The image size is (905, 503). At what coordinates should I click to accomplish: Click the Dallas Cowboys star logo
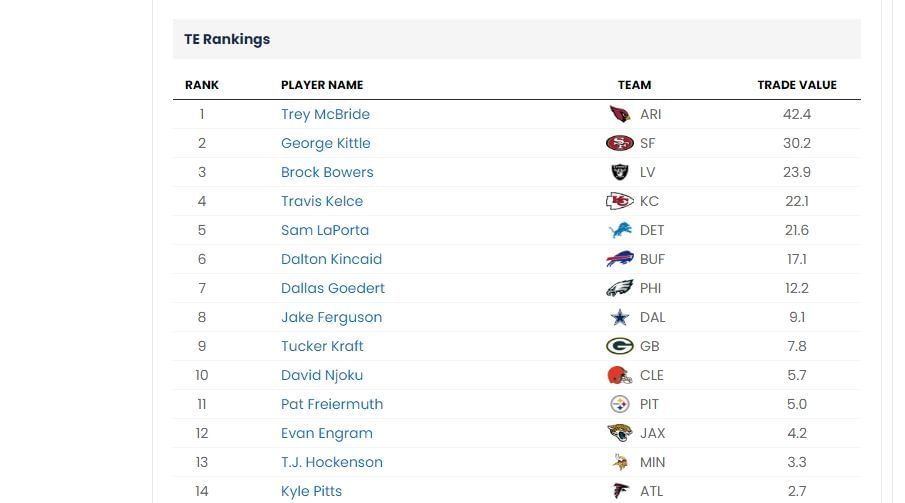[620, 317]
